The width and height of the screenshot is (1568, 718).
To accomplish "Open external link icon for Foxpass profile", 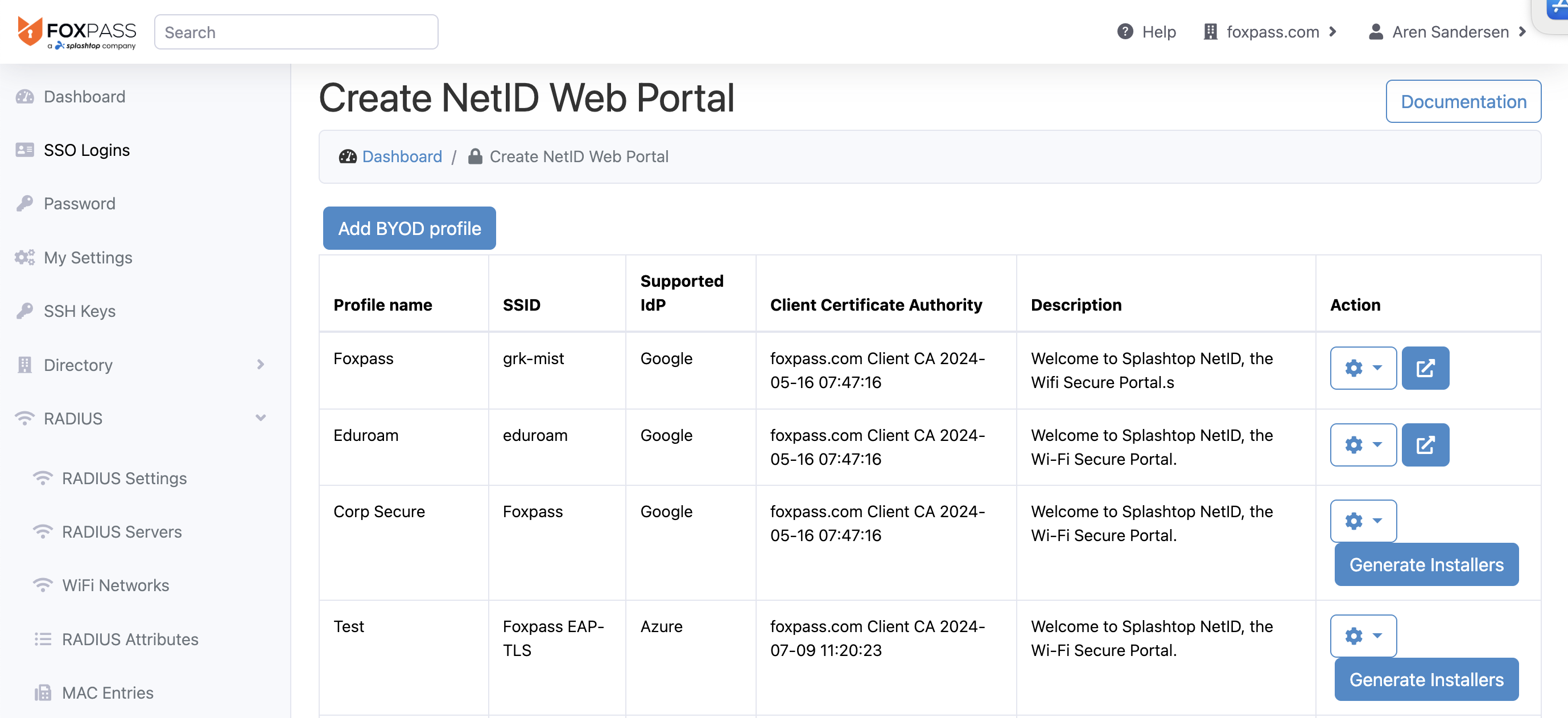I will coord(1425,368).
